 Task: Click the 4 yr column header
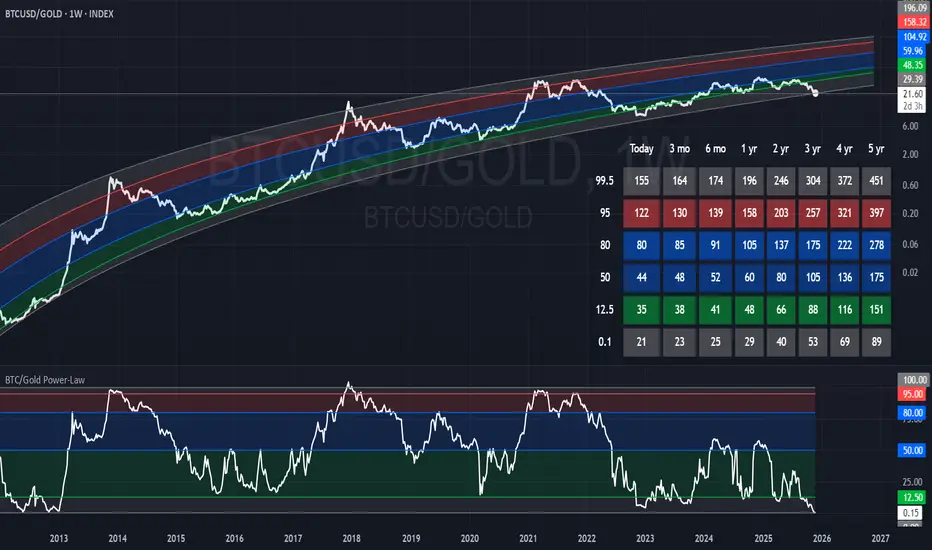pos(845,149)
